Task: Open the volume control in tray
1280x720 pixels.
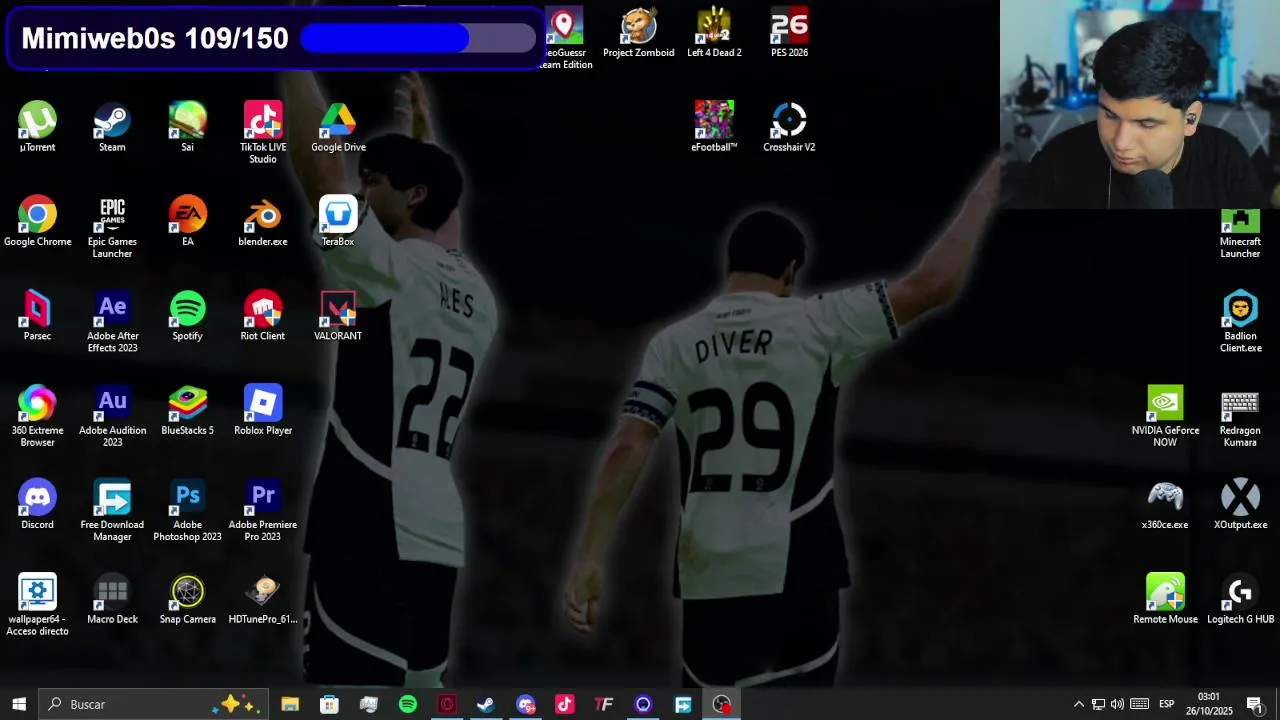Action: click(x=1117, y=704)
